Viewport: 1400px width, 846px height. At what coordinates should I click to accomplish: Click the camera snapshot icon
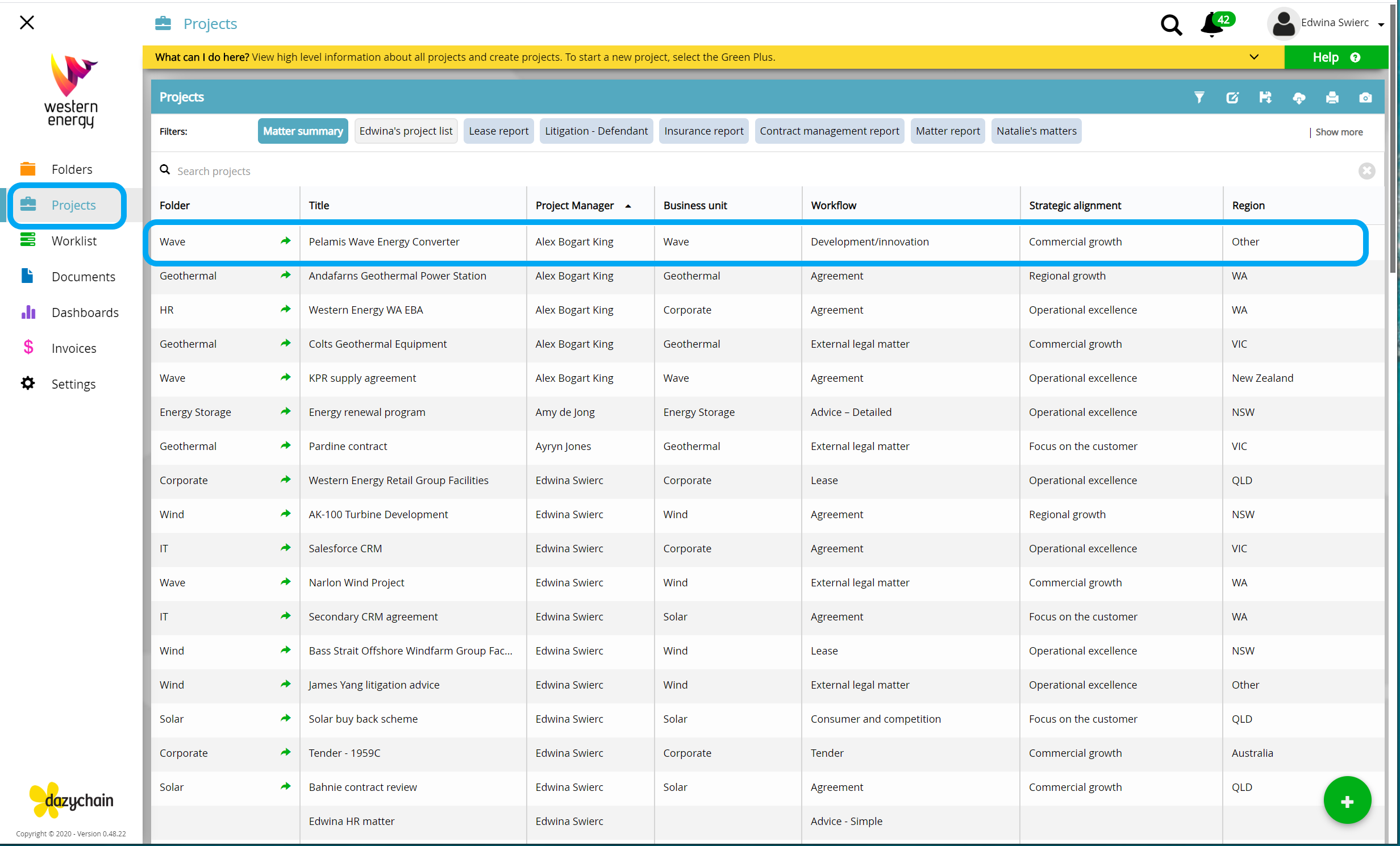point(1365,97)
